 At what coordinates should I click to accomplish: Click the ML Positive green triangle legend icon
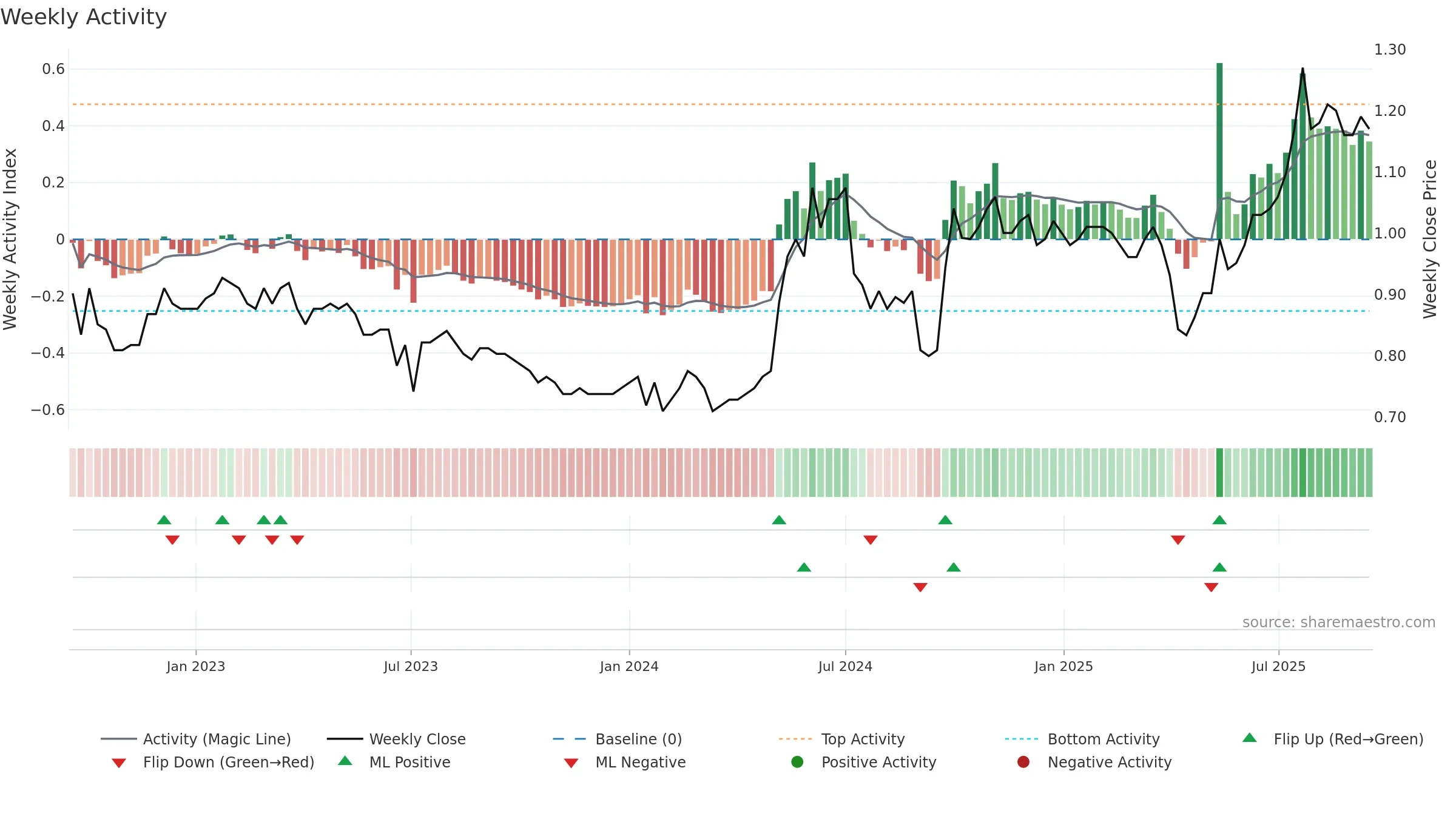tap(345, 761)
